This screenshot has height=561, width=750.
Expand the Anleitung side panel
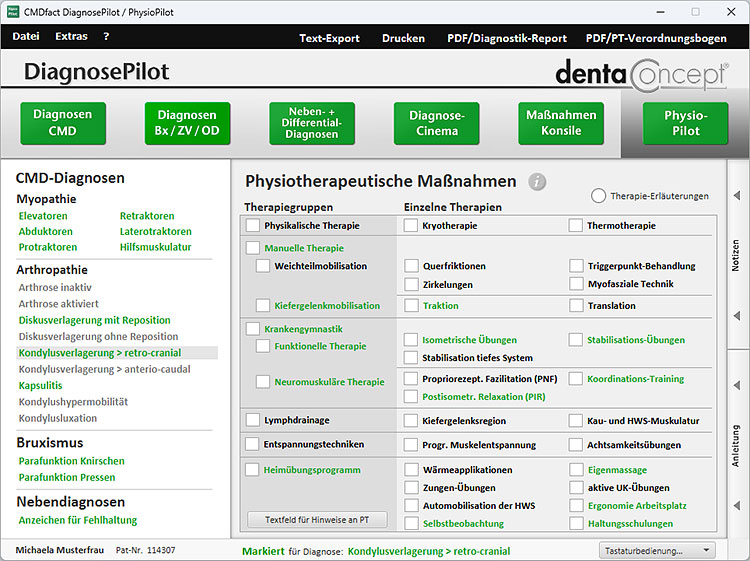pyautogui.click(x=737, y=445)
